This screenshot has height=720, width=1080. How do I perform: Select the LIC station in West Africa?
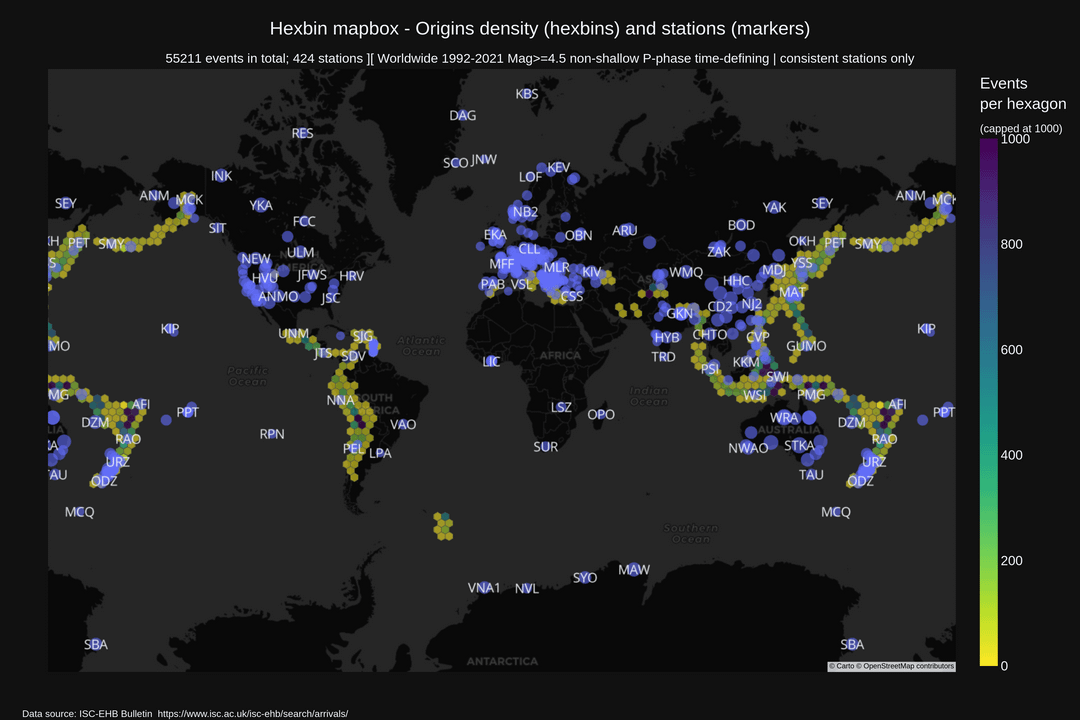click(491, 361)
